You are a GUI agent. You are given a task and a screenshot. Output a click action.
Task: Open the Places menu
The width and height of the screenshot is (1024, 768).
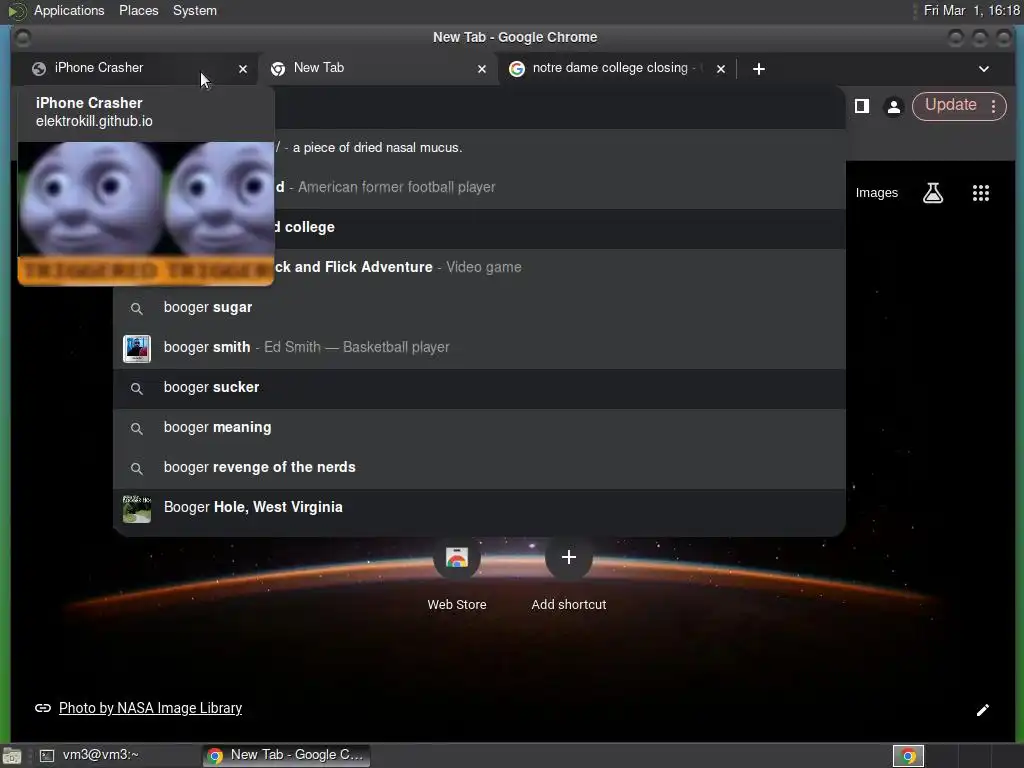[138, 10]
